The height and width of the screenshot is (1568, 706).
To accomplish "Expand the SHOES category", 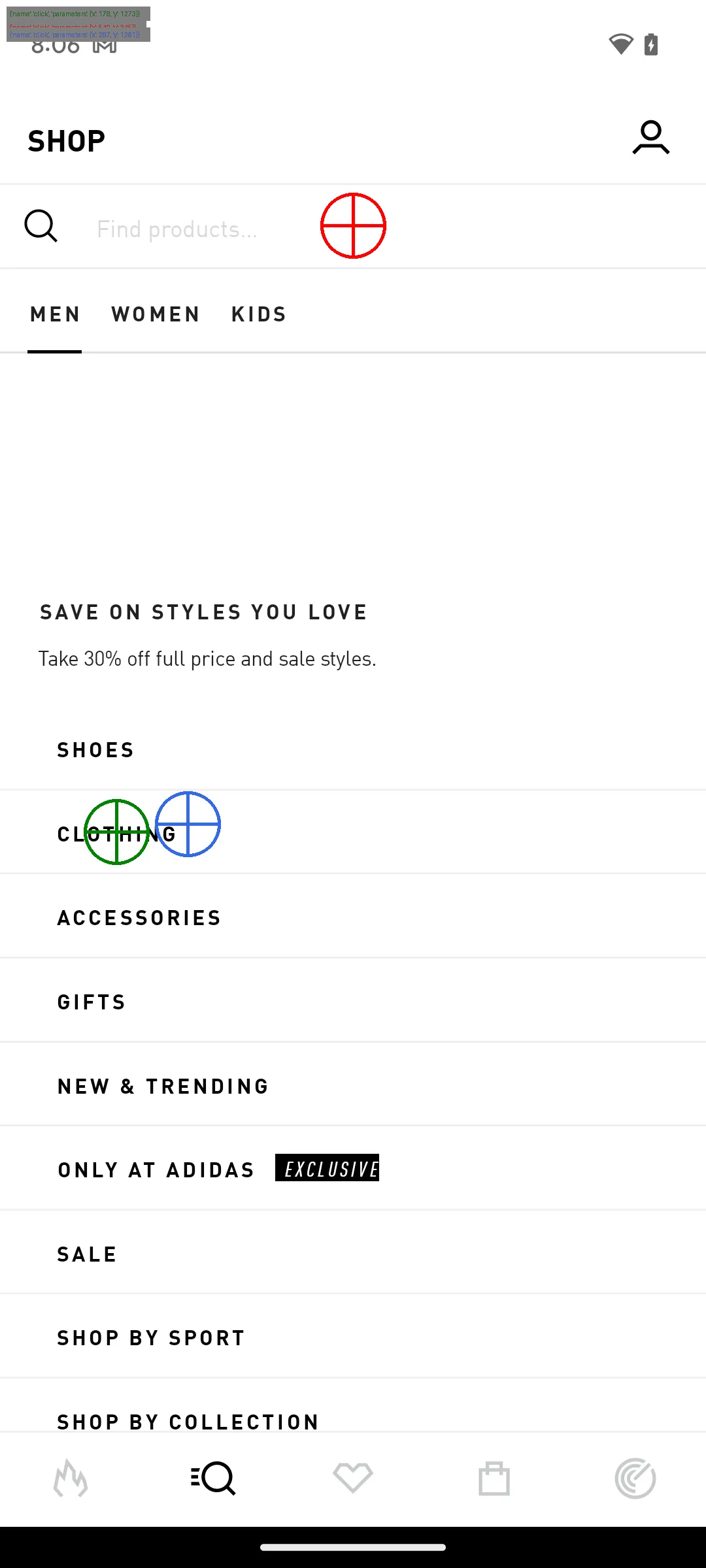I will tap(95, 750).
